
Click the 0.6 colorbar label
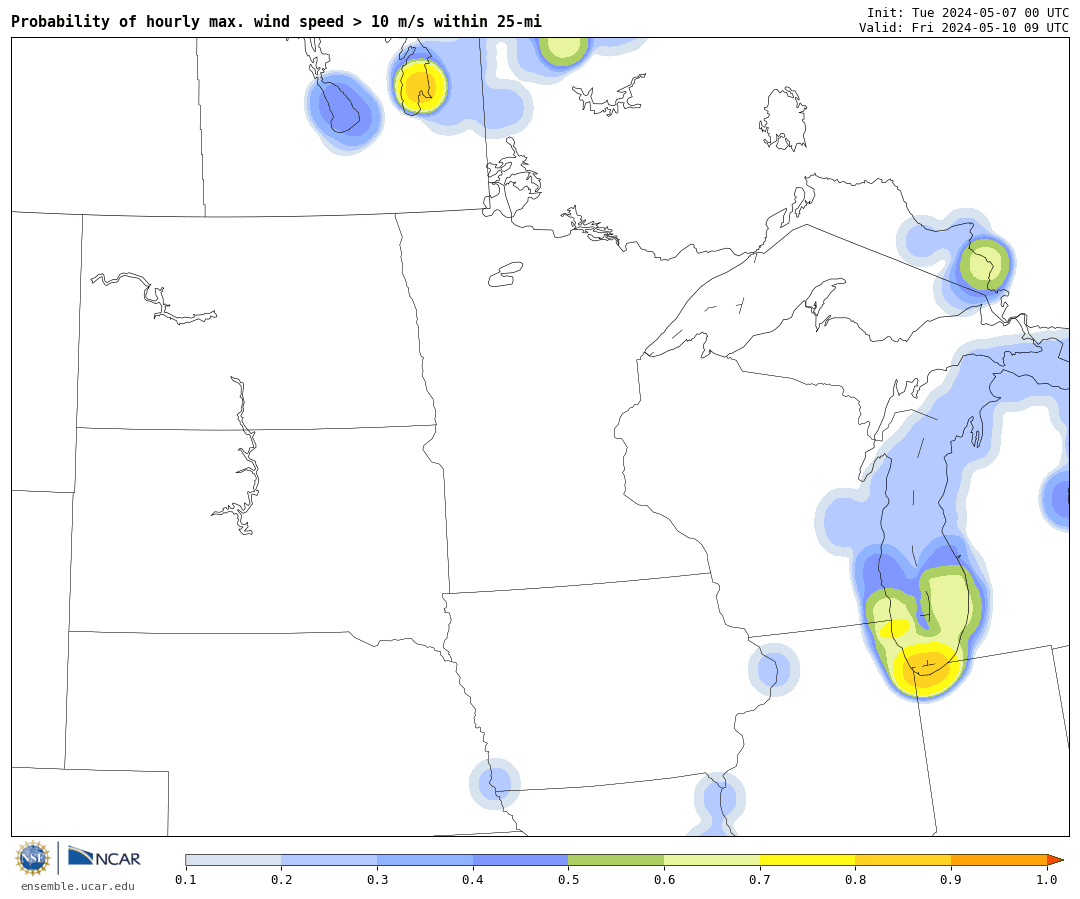pyautogui.click(x=664, y=880)
